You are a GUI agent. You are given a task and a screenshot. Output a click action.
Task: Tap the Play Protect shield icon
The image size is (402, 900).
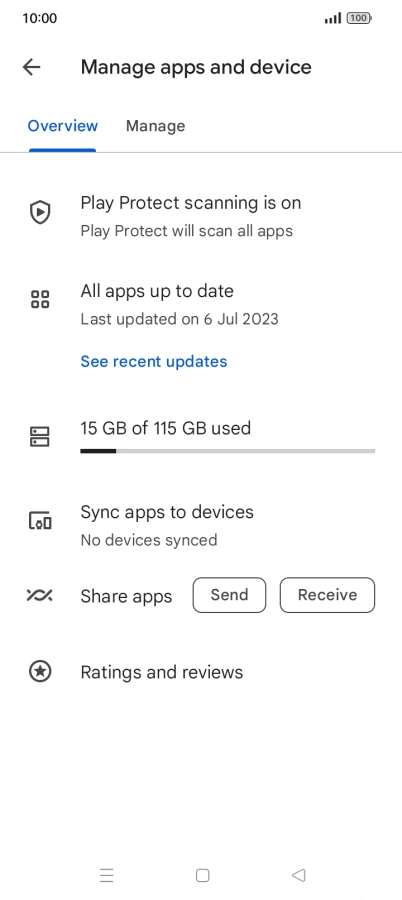(x=40, y=212)
